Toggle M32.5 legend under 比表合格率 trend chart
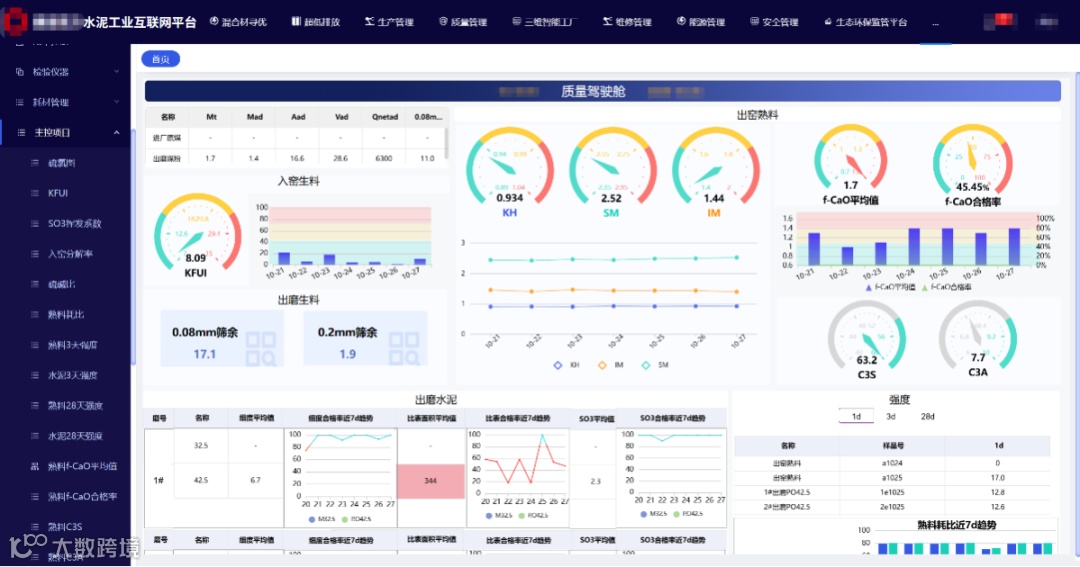 pos(499,515)
